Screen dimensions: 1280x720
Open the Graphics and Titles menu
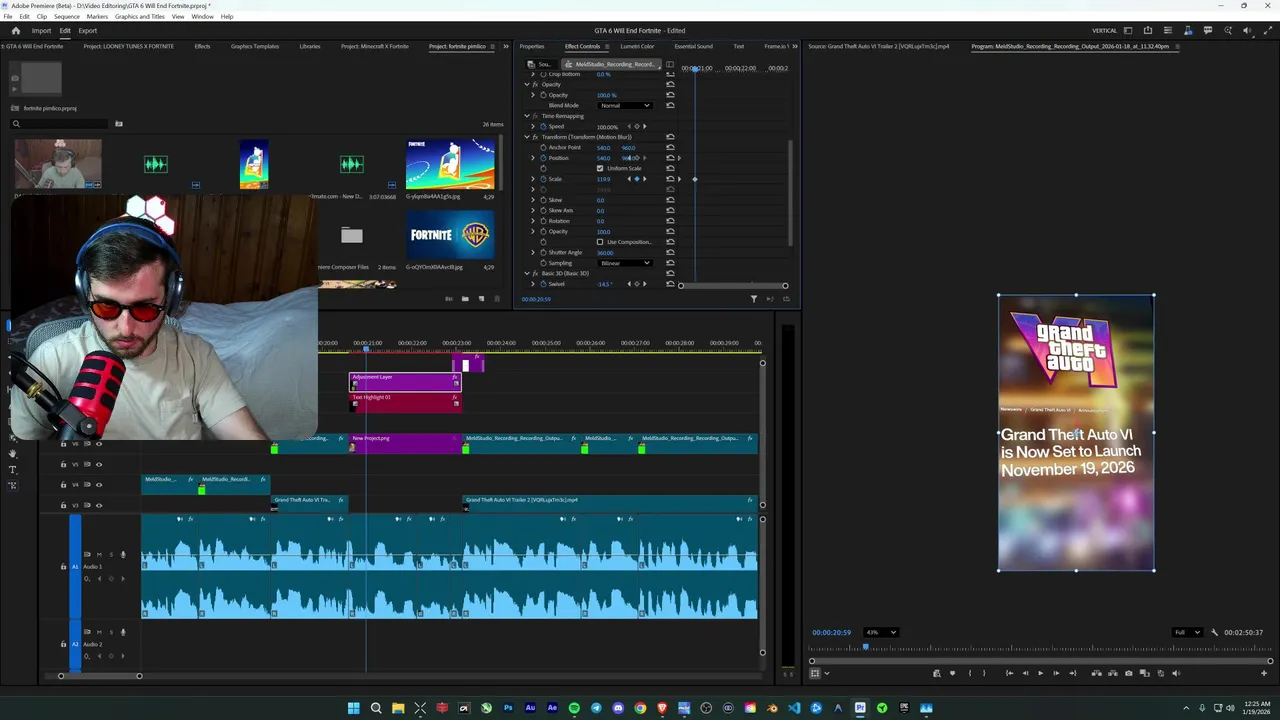140,17
